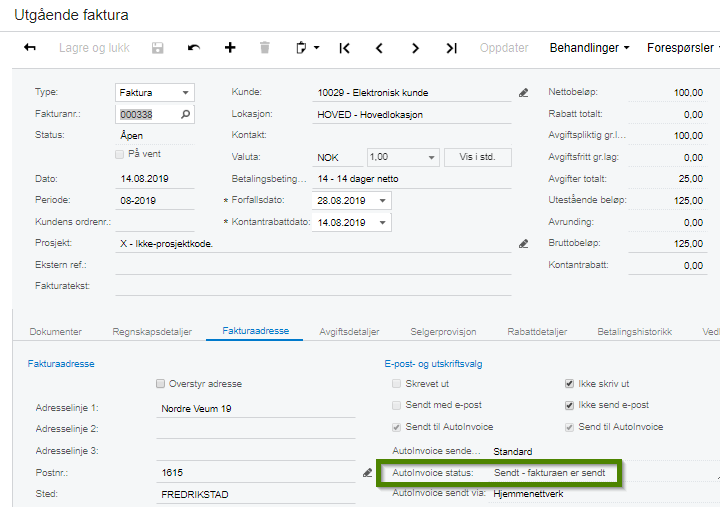
Task: Check Overstyr adresse checkbox
Action: (x=160, y=383)
